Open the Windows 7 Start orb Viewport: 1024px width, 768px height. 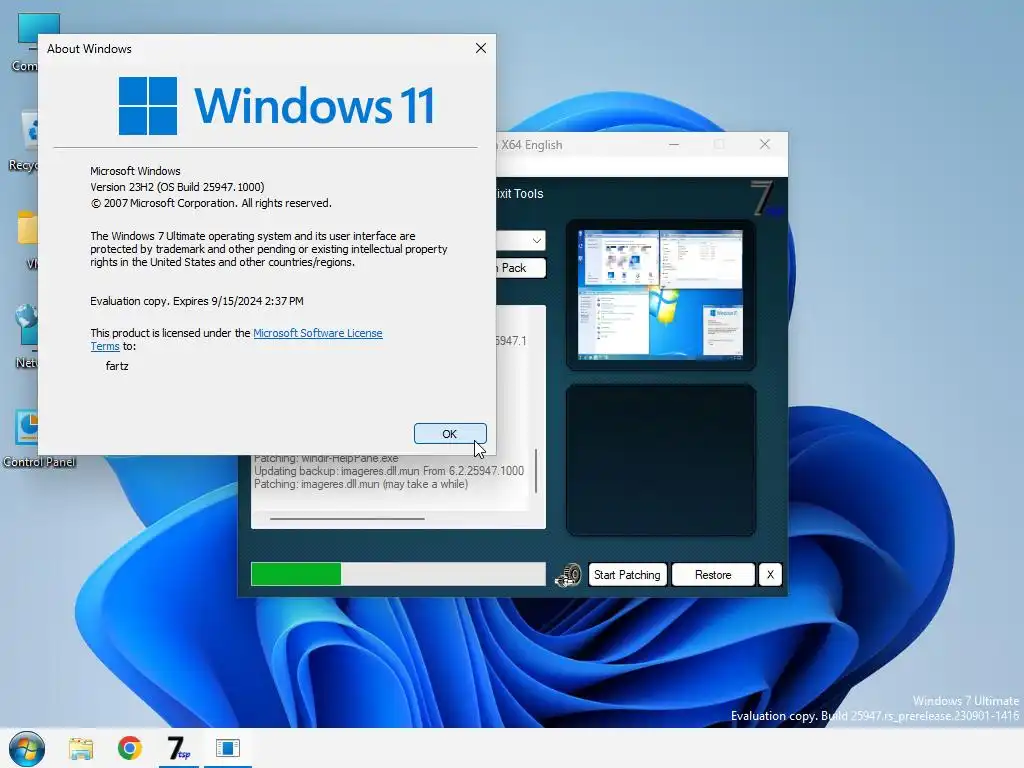27,748
